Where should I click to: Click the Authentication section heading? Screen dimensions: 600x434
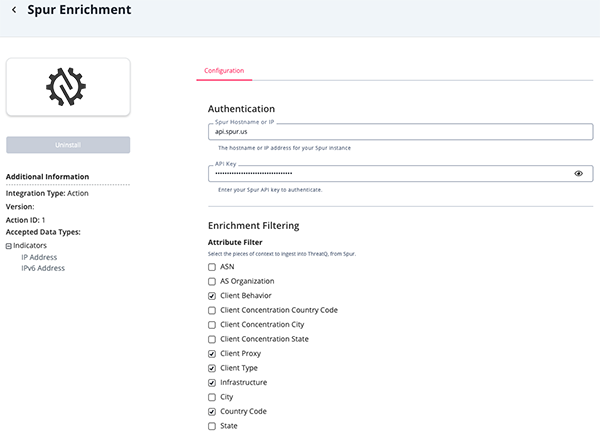(x=241, y=109)
